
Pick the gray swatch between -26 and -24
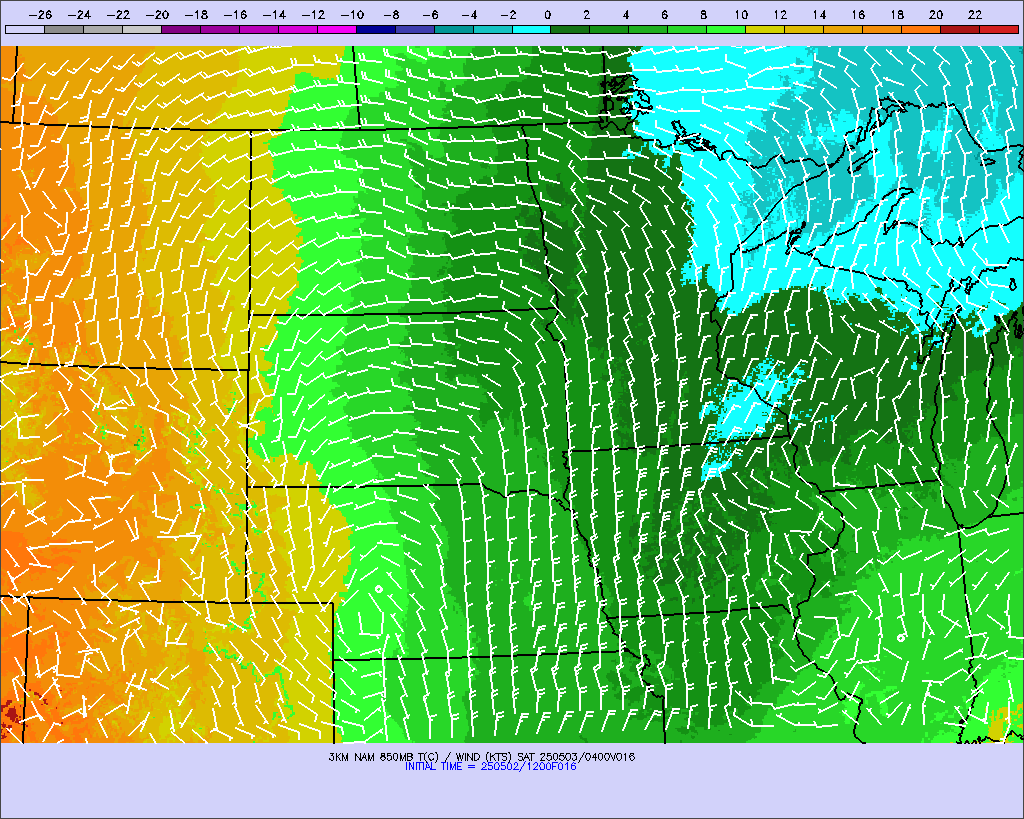coord(64,30)
